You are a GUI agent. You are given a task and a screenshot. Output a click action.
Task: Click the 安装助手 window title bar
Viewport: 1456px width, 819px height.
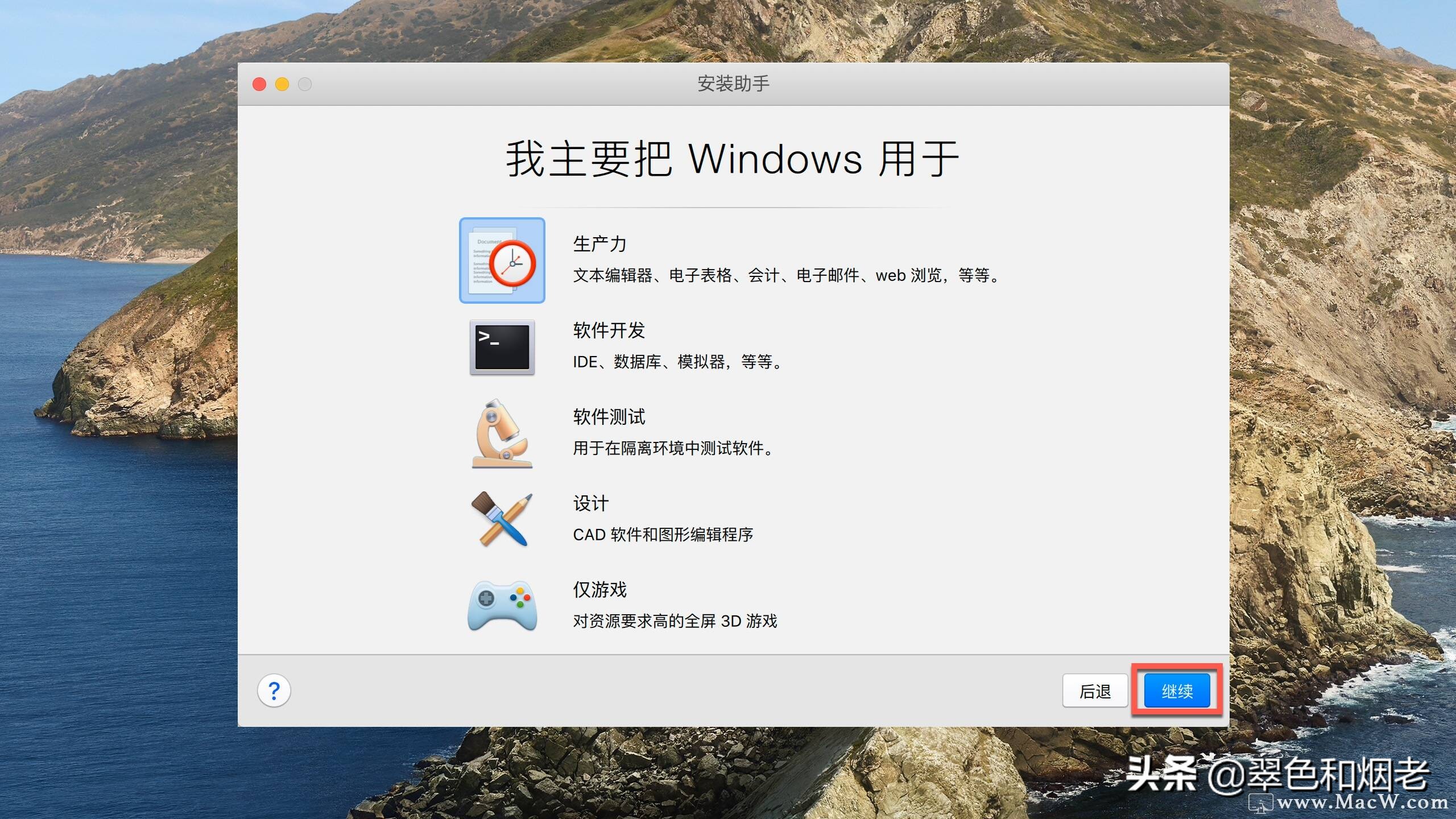[731, 84]
